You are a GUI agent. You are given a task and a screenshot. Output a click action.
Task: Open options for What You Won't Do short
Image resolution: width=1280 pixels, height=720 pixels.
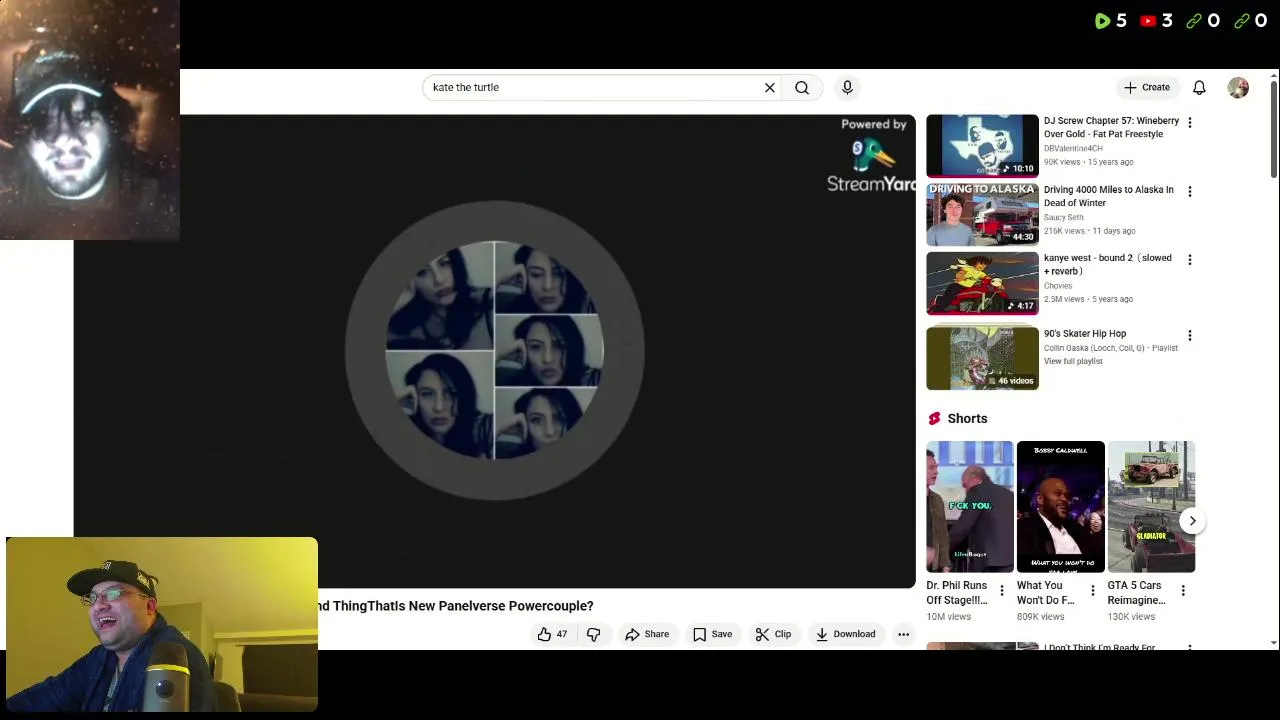click(1092, 591)
